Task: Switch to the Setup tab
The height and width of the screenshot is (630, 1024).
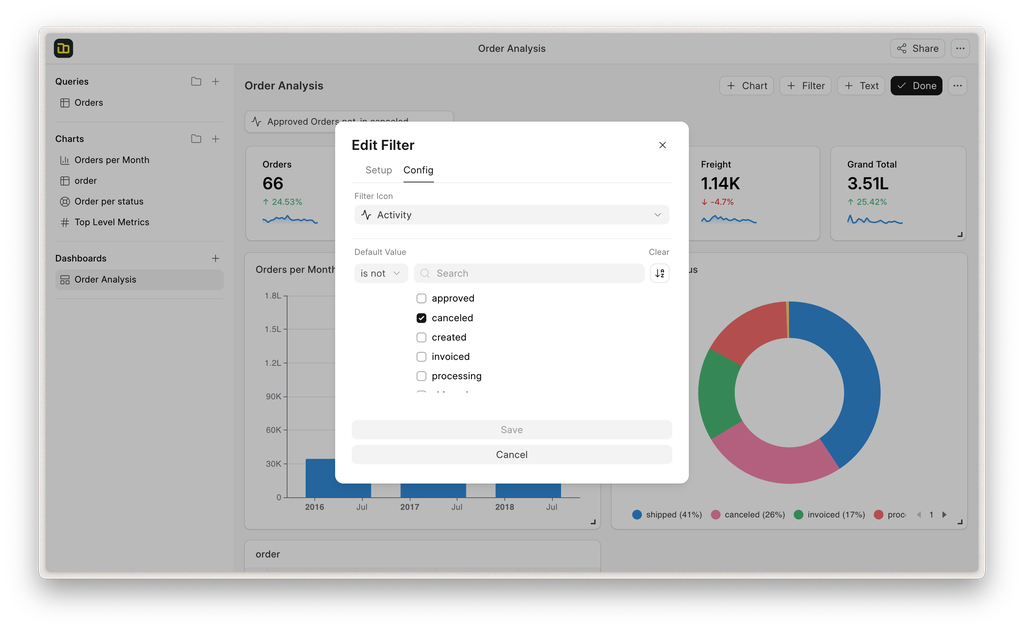Action: pyautogui.click(x=378, y=170)
